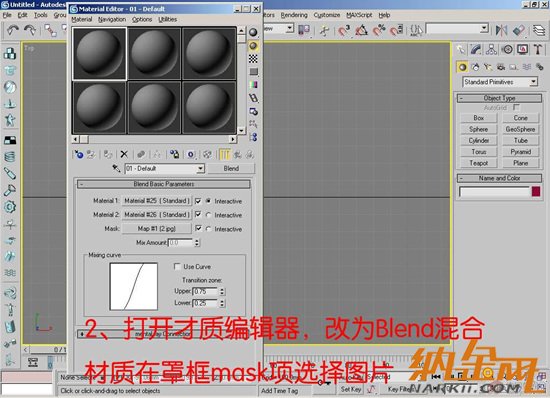The image size is (550, 398).
Task: Click Reset Map/Mtl X icon
Action: point(124,154)
